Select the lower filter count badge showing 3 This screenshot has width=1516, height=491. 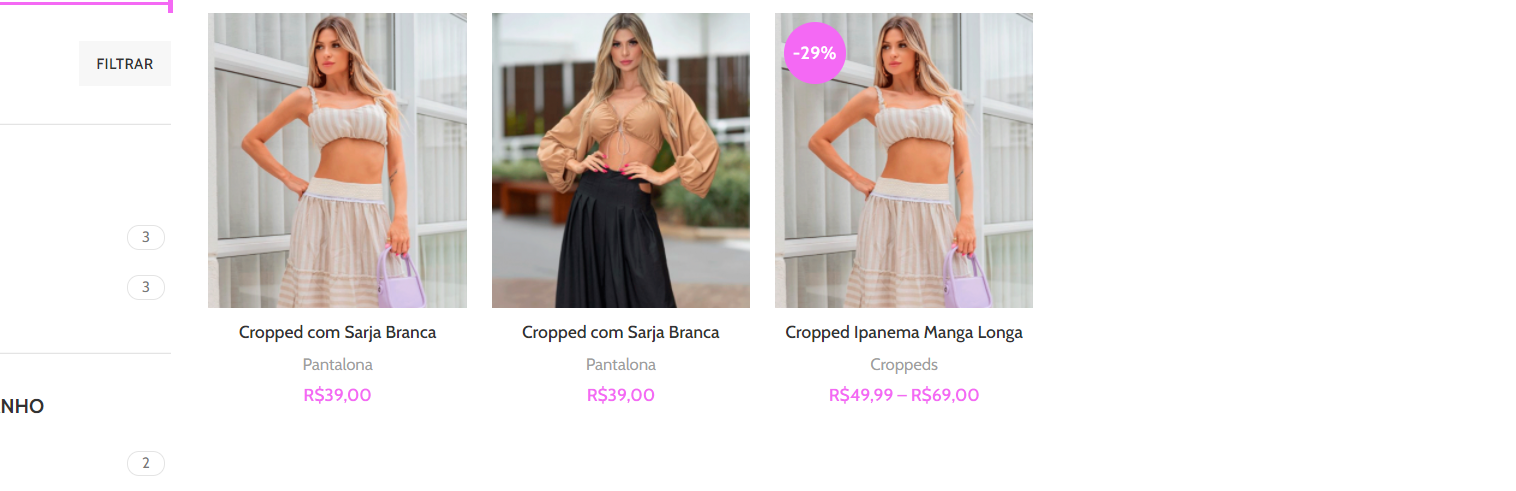point(146,287)
